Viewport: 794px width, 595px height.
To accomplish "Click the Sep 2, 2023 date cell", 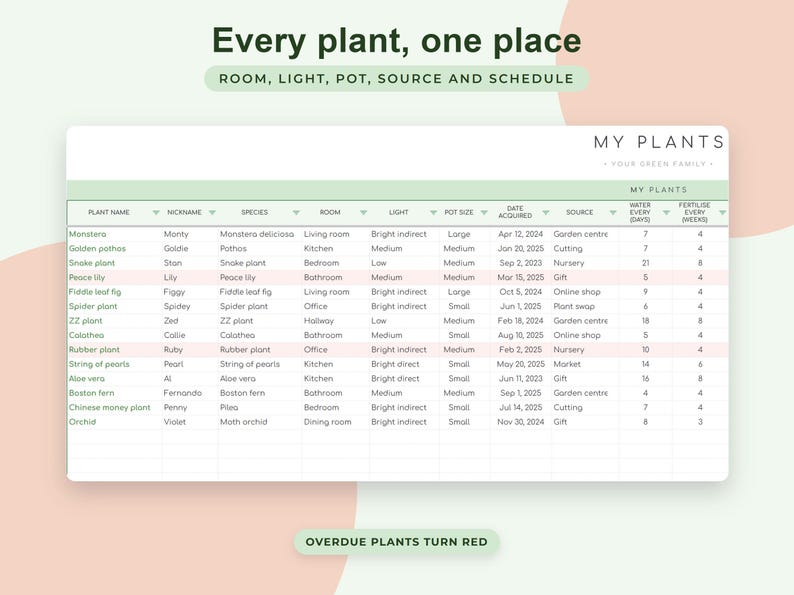I will tap(521, 263).
